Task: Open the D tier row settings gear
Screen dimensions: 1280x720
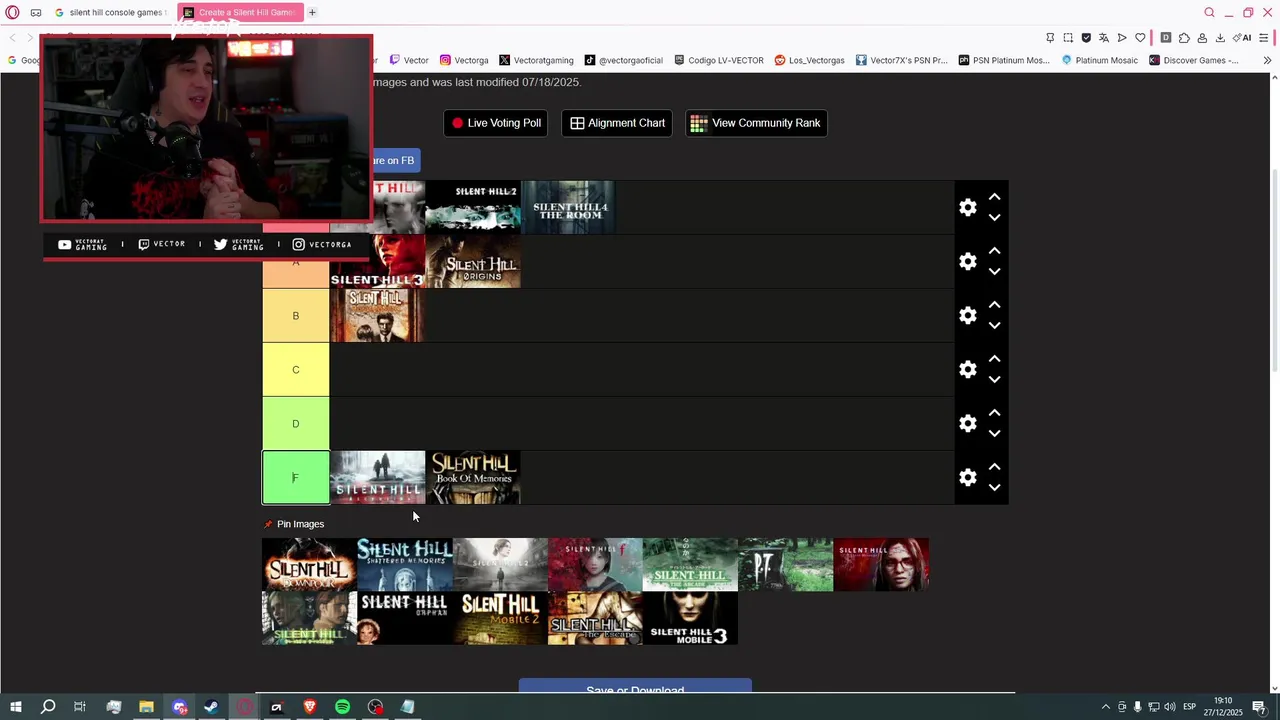Action: [x=967, y=423]
